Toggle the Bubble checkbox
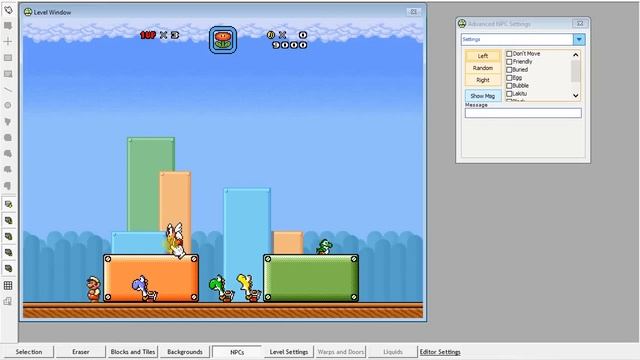The image size is (640, 360). click(x=509, y=86)
